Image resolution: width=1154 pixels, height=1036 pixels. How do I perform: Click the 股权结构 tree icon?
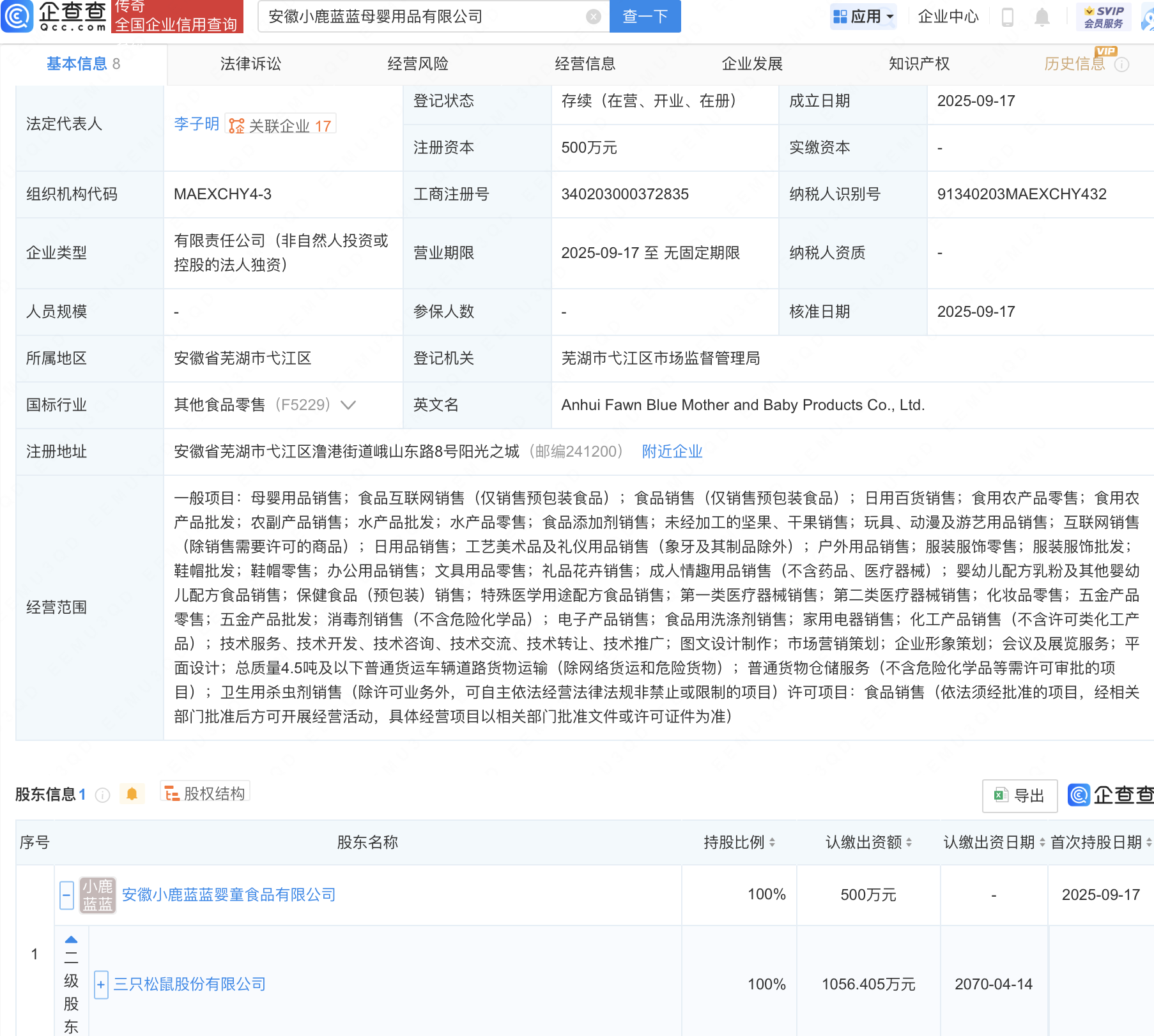point(172,794)
